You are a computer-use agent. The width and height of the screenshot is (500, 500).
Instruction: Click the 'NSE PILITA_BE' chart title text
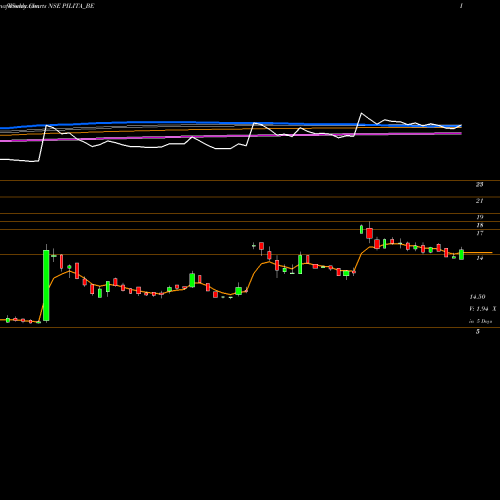pos(71,6)
